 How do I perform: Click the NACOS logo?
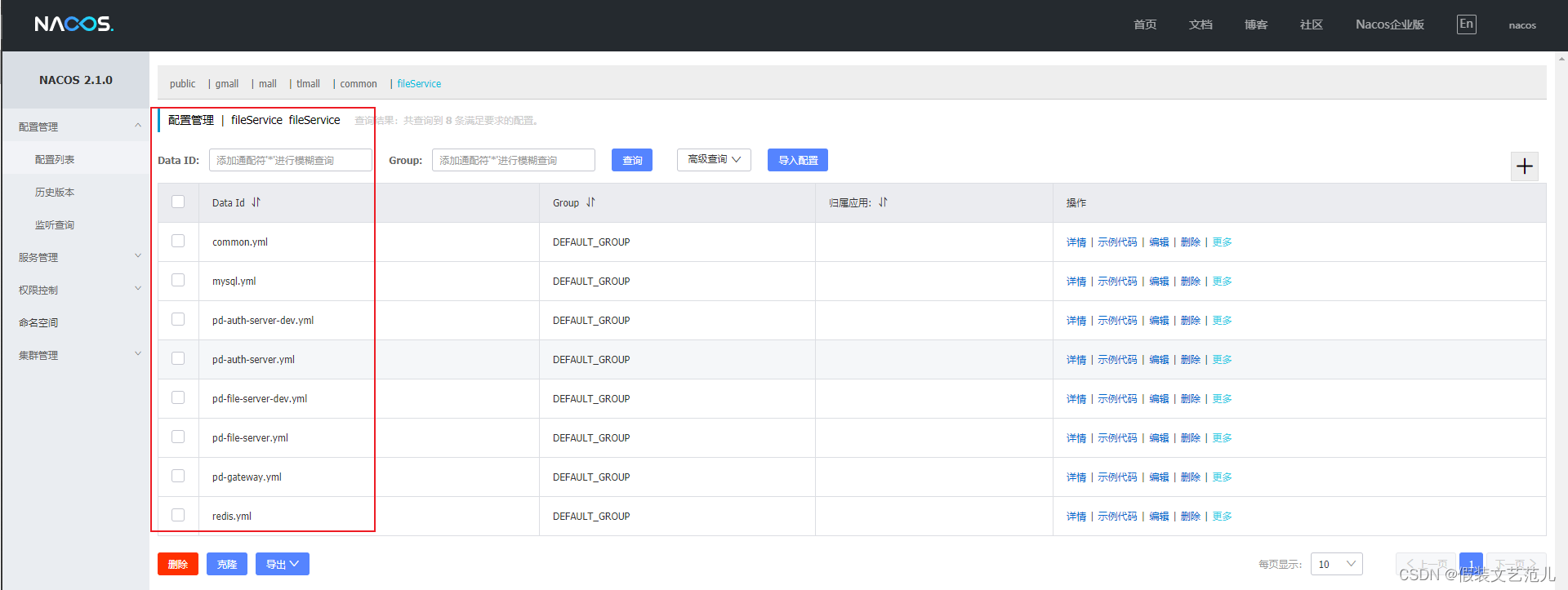coord(73,24)
